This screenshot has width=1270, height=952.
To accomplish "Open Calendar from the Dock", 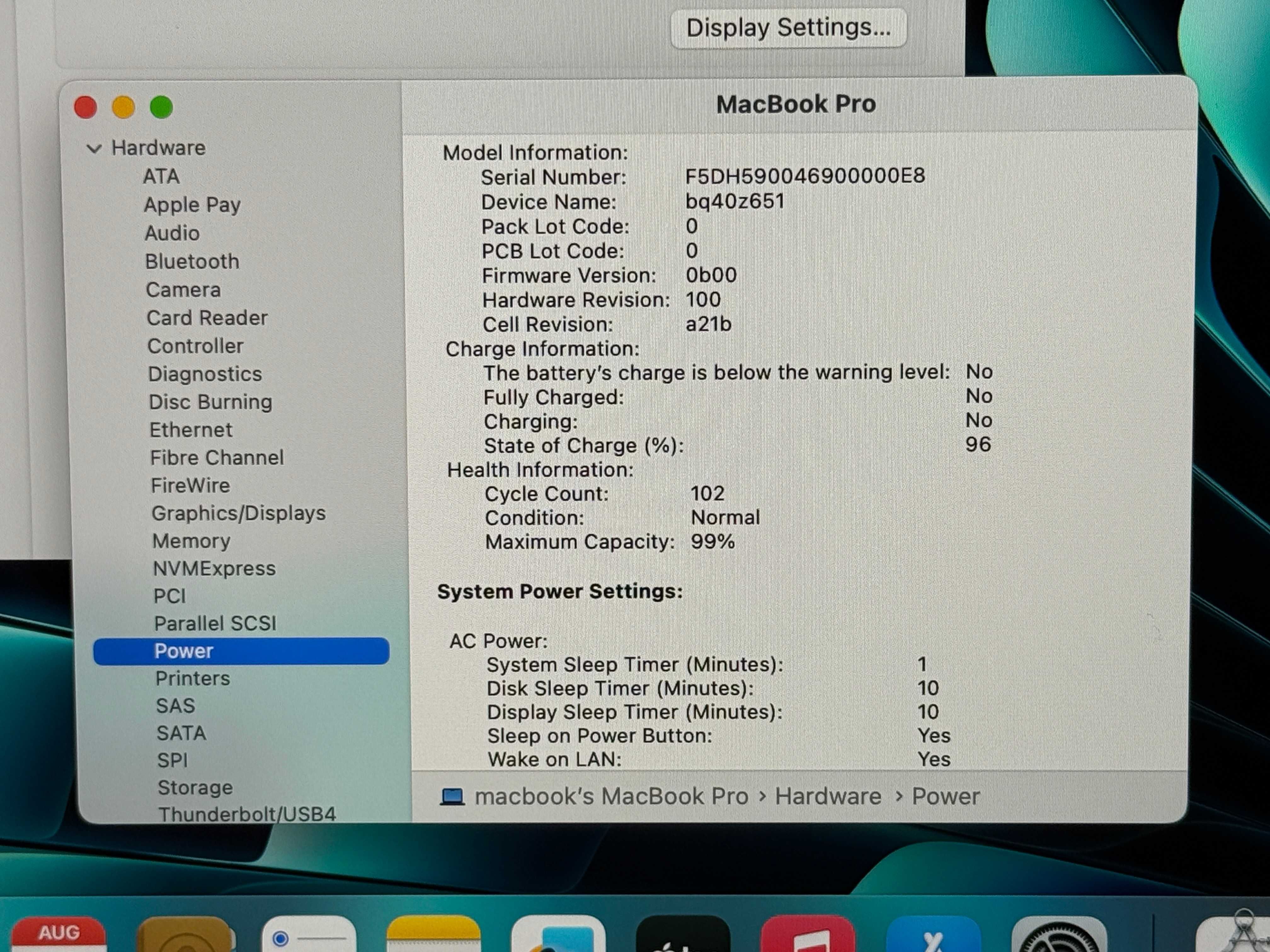I will tap(59, 934).
